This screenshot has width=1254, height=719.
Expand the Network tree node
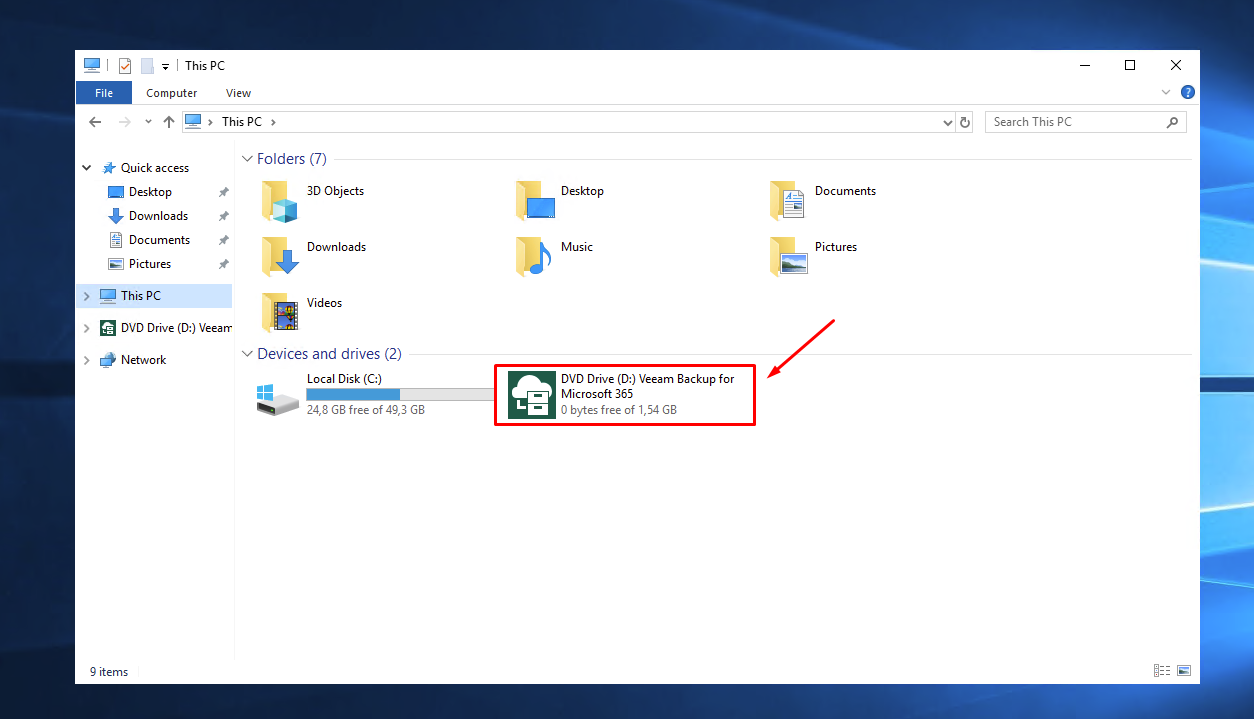point(87,360)
